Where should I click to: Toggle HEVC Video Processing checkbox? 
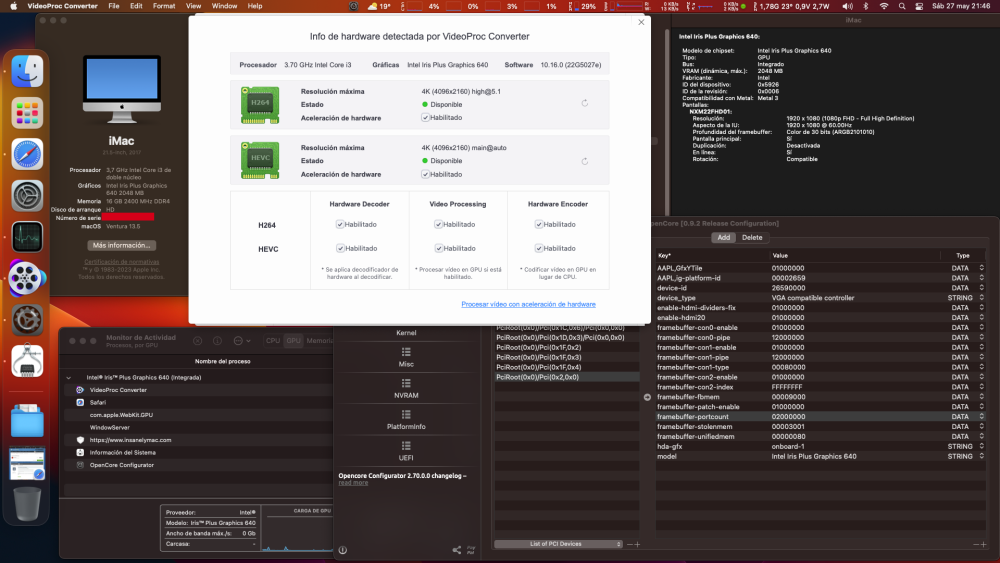(x=438, y=248)
